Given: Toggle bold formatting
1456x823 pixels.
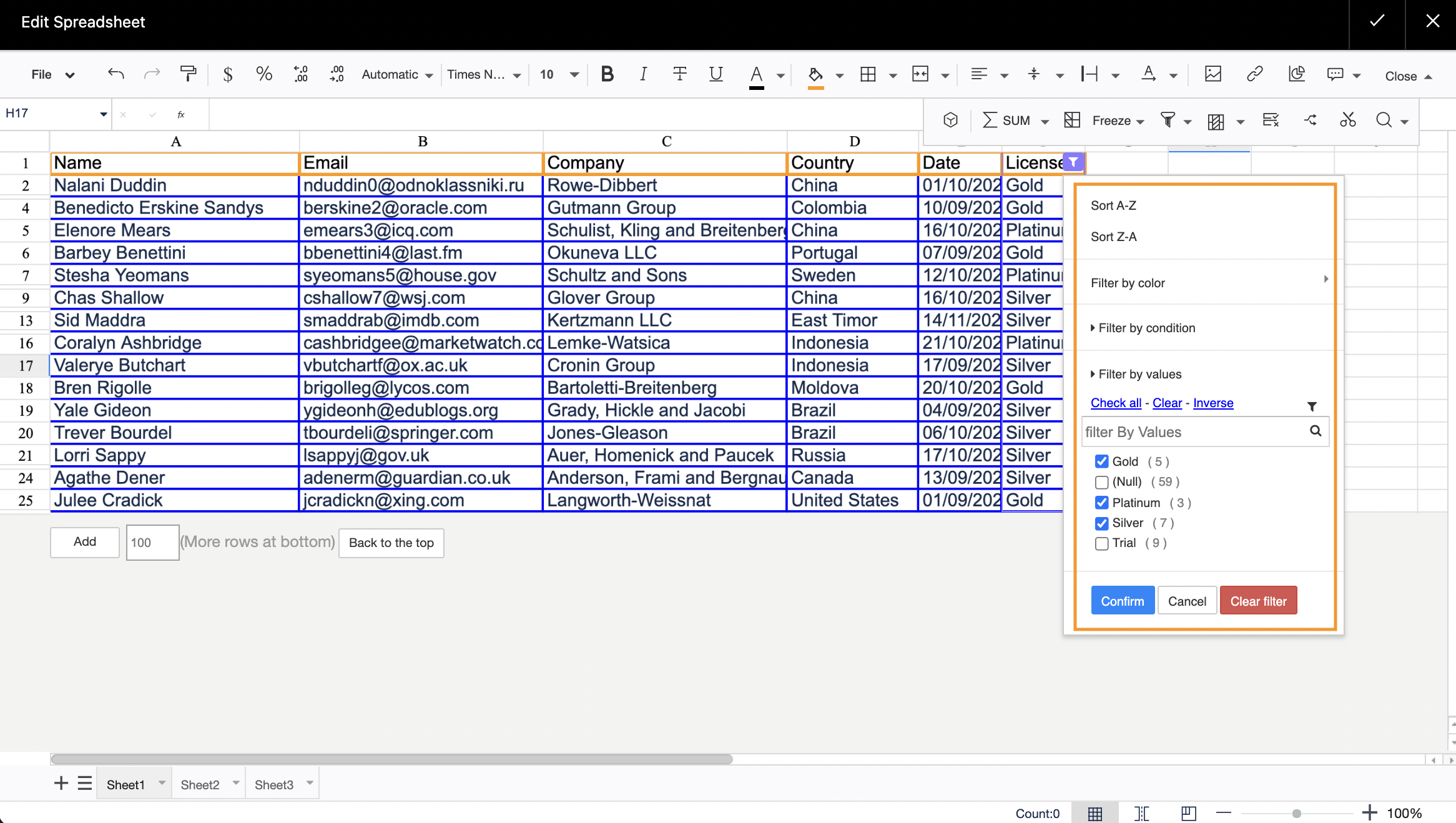Looking at the screenshot, I should pyautogui.click(x=607, y=74).
